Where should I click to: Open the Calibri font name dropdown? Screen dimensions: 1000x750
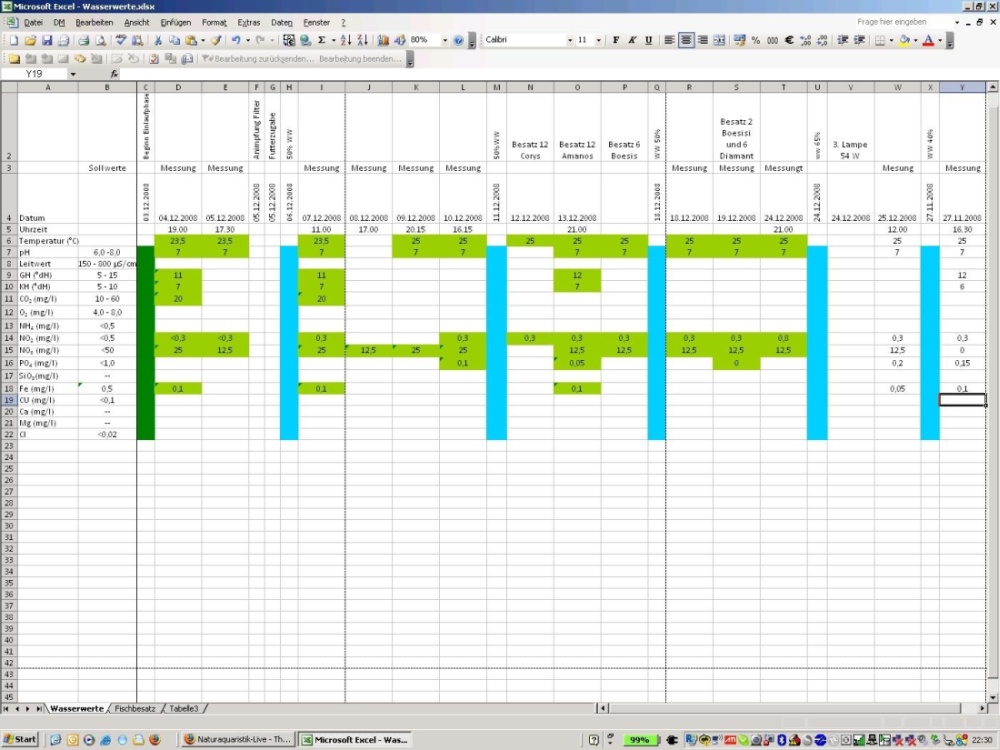click(570, 41)
